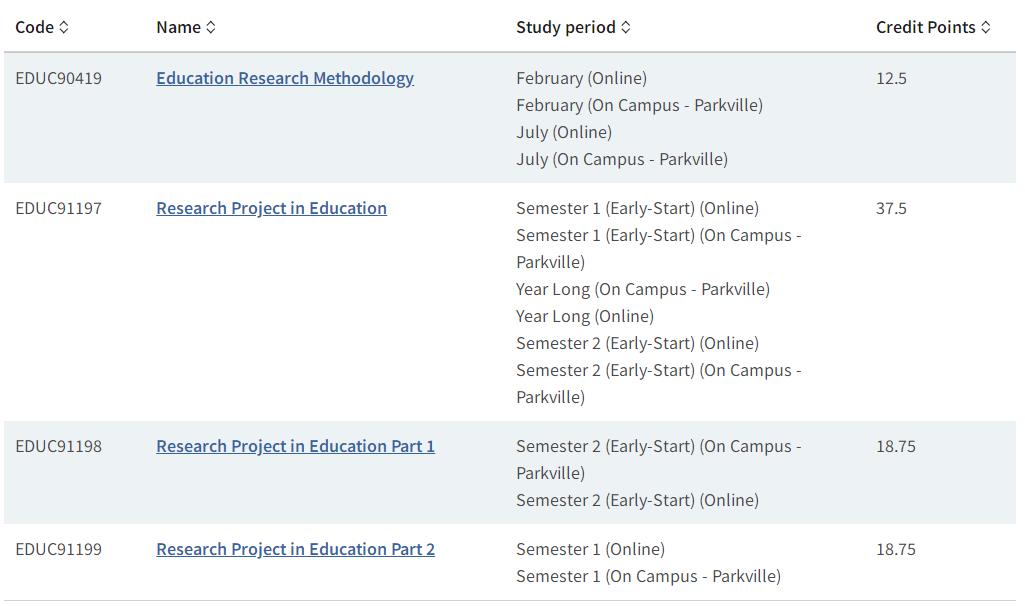Click the Name column header text

tap(178, 27)
